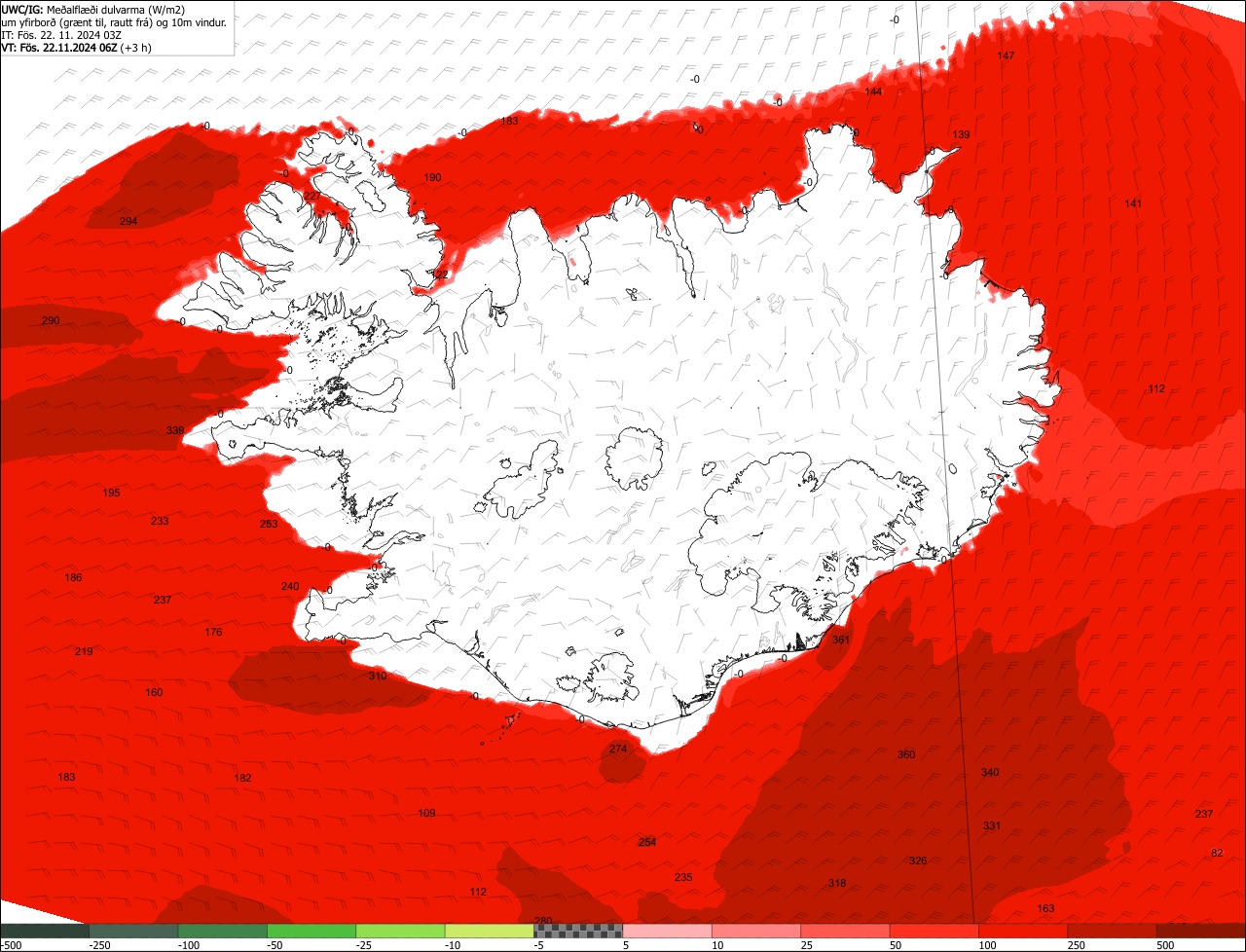This screenshot has width=1246, height=952.
Task: Click the value 254 on the map
Action: [x=647, y=842]
